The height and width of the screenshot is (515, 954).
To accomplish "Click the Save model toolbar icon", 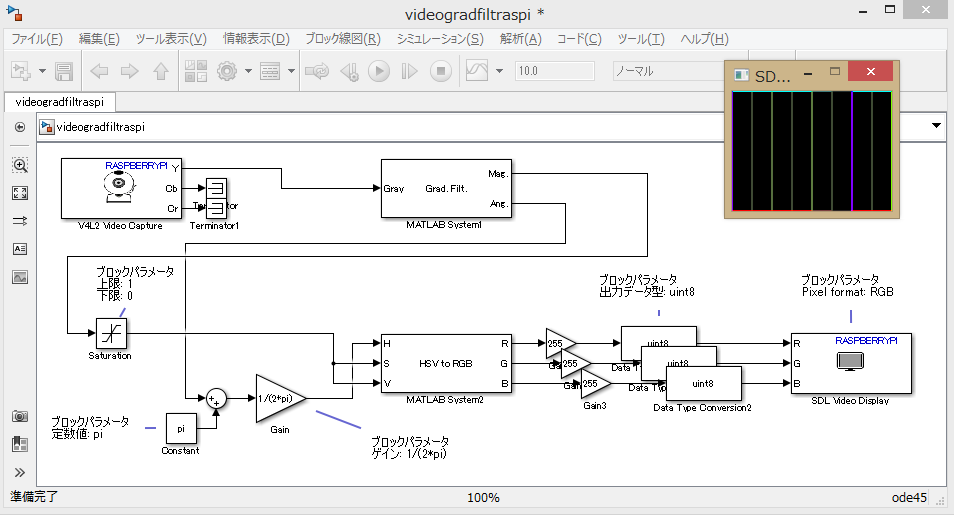I will coord(65,72).
